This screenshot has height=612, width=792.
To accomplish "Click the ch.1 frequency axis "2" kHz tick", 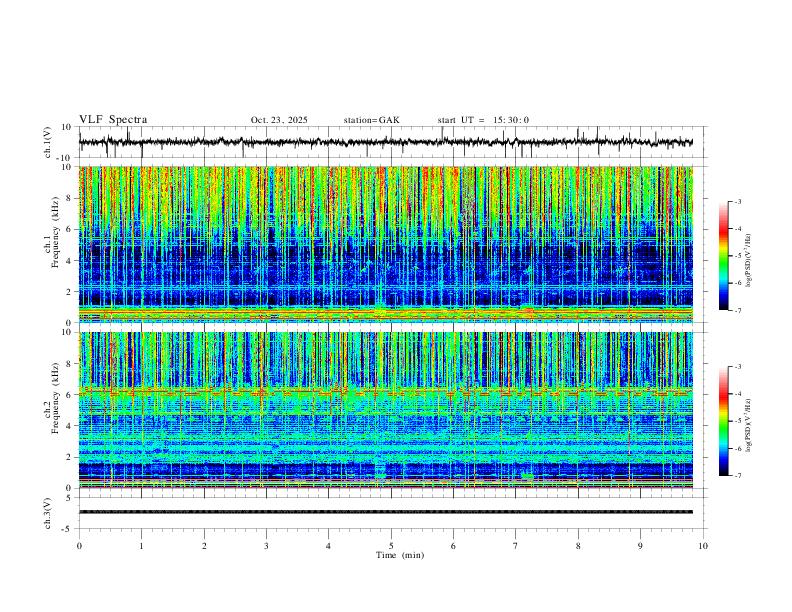I will tap(70, 291).
